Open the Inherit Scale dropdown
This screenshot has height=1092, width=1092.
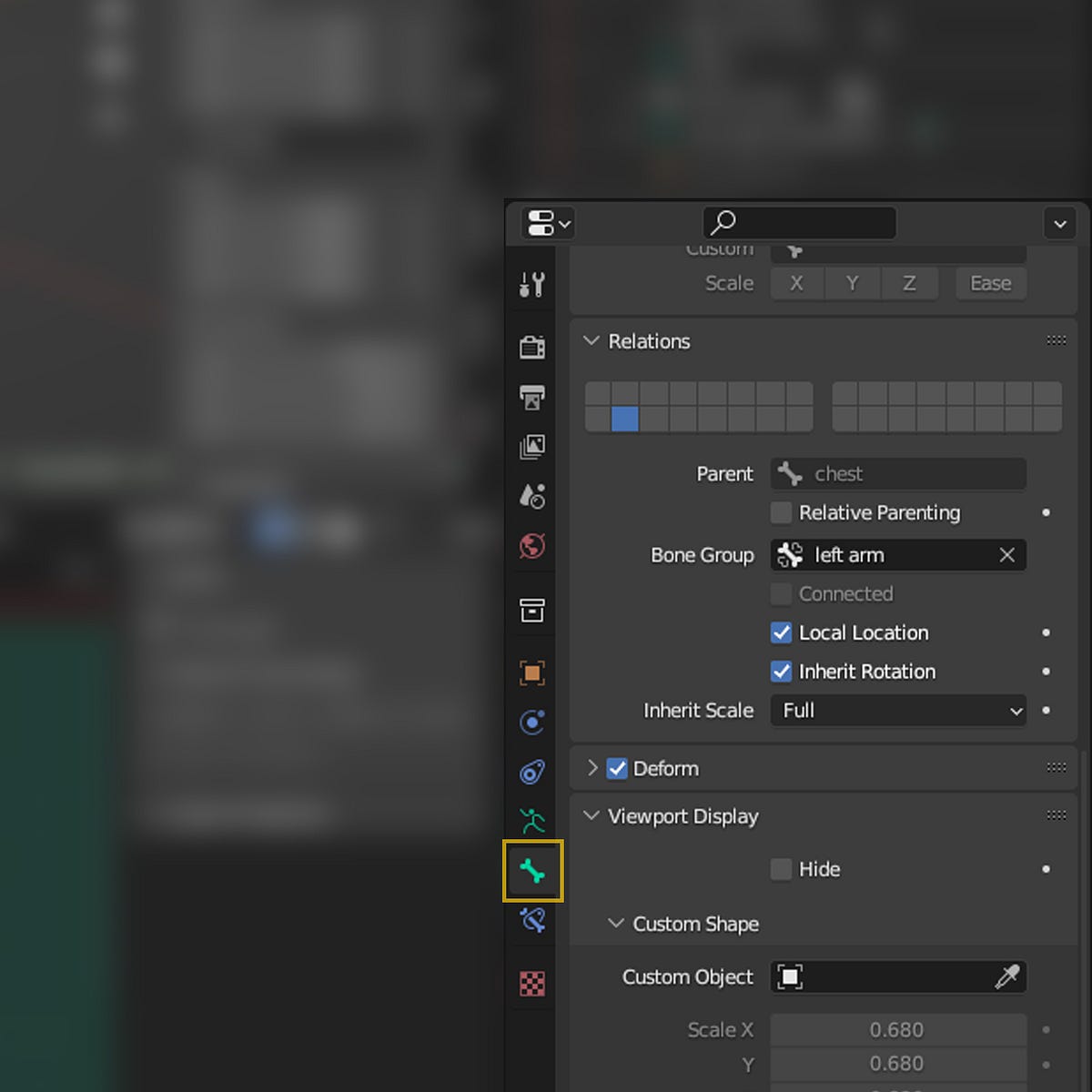(898, 711)
